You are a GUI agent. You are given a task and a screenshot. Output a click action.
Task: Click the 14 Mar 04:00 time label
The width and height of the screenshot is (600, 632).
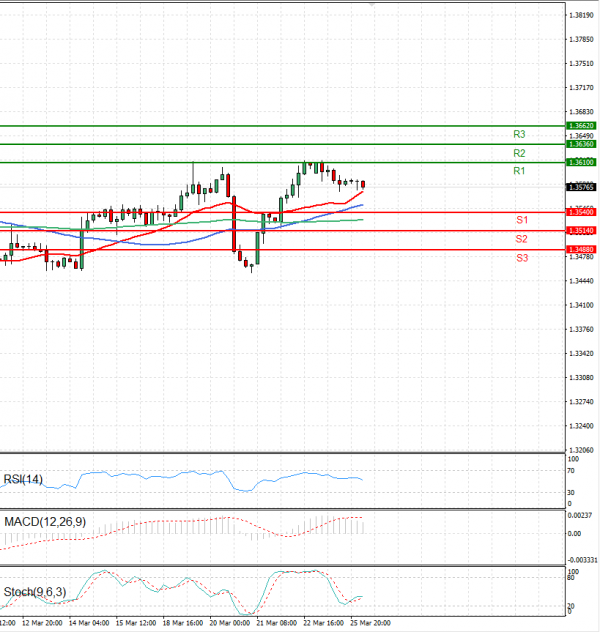point(89,623)
